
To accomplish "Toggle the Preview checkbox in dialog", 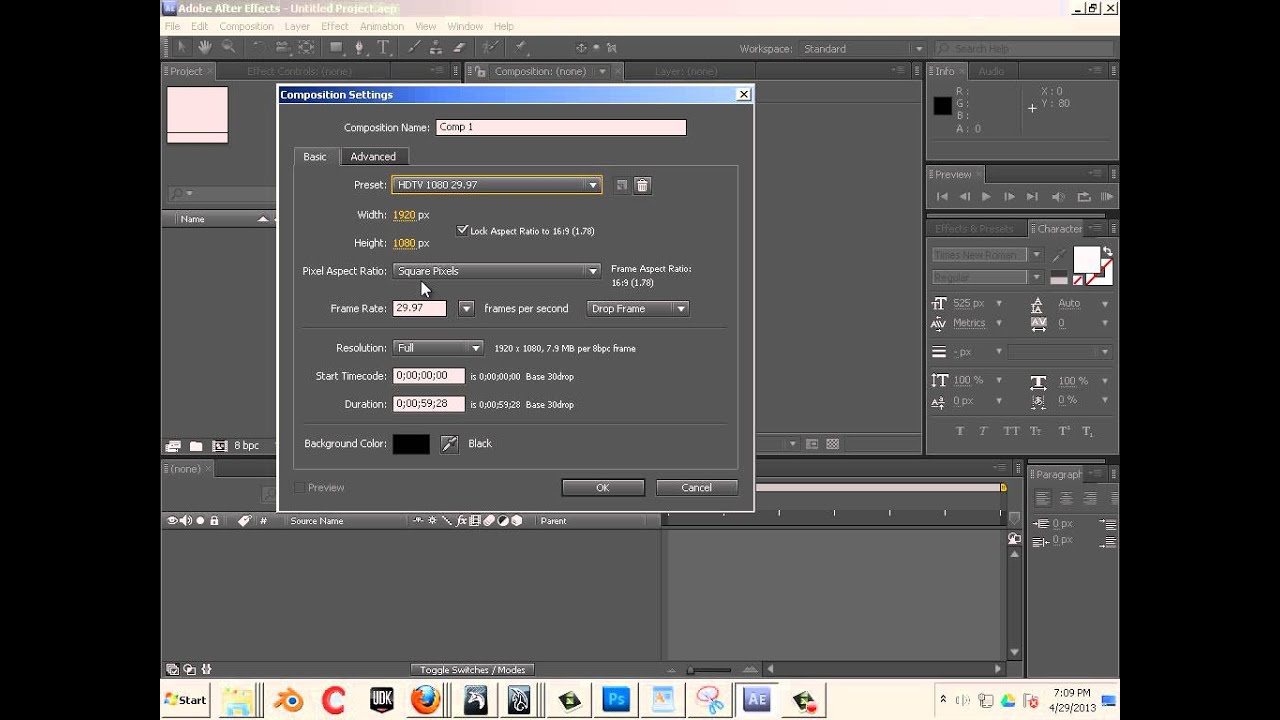I will [x=299, y=488].
